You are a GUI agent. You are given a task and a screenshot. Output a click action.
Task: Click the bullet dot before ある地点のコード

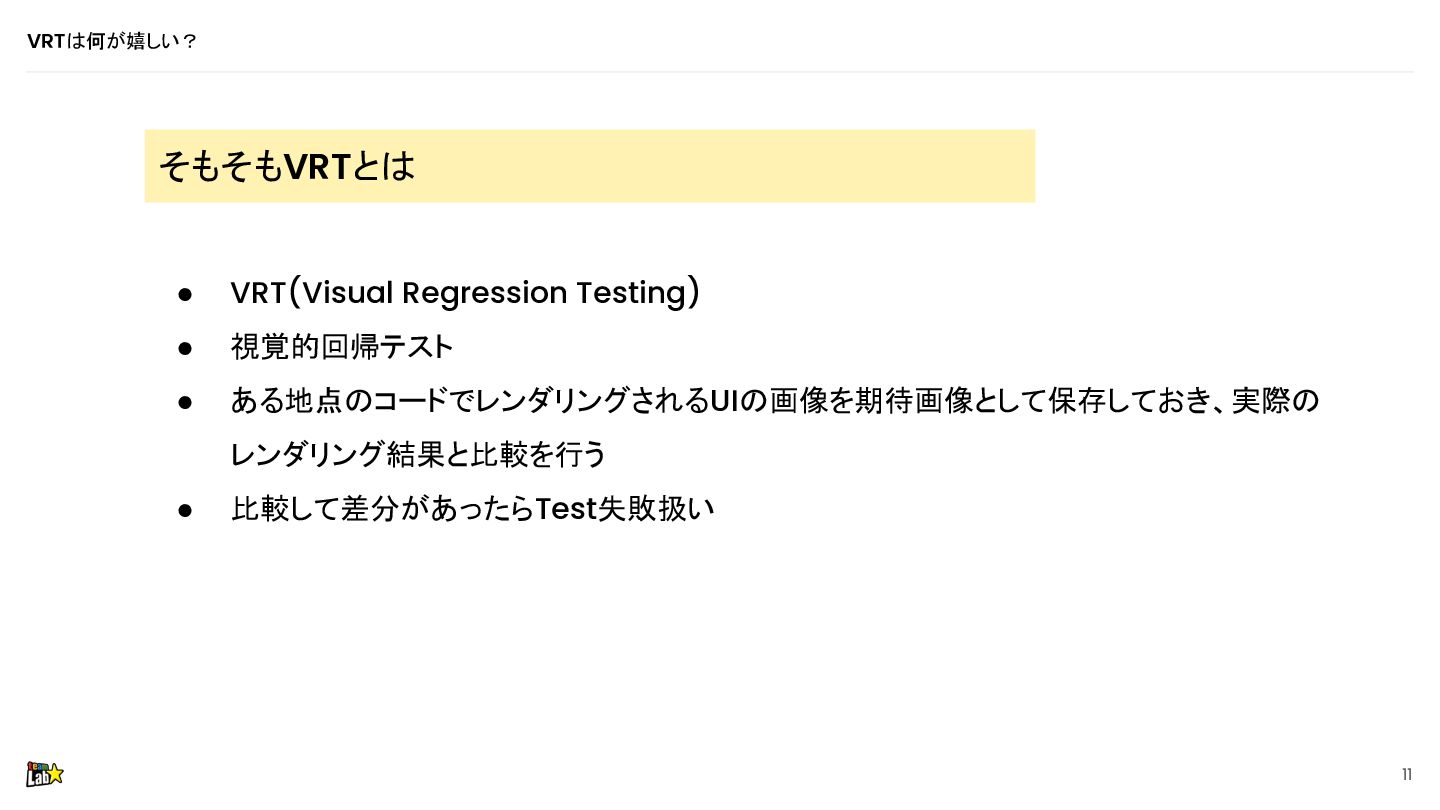point(185,402)
